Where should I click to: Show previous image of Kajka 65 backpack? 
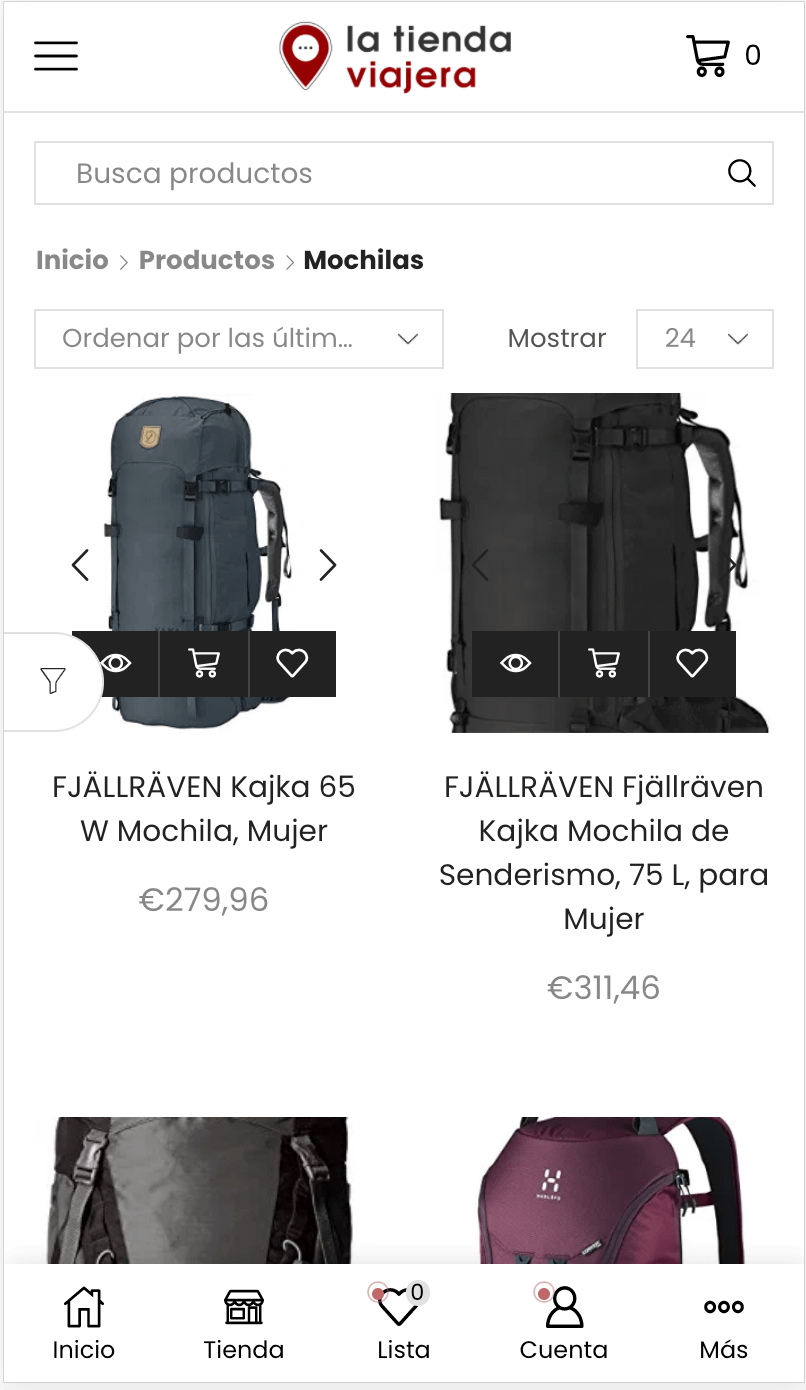(80, 565)
